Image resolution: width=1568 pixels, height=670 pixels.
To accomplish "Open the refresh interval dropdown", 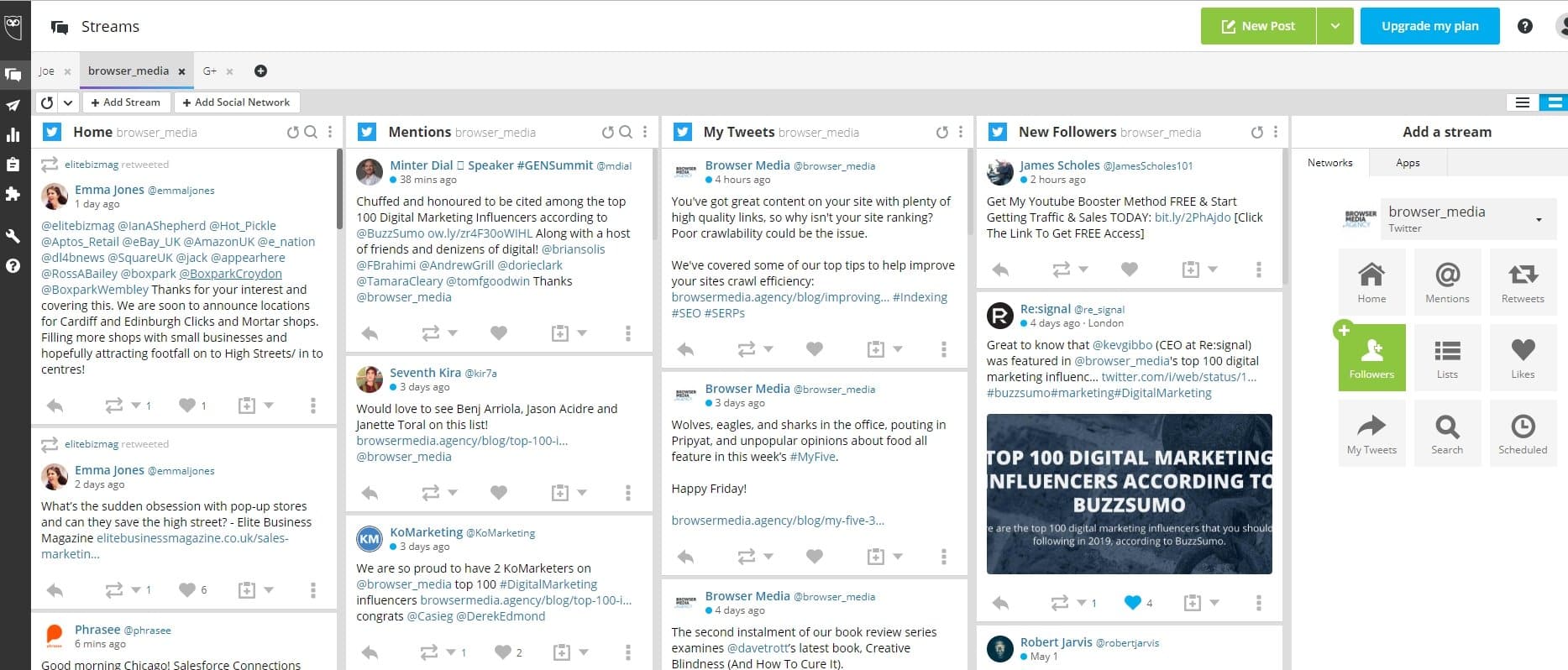I will (x=67, y=102).
